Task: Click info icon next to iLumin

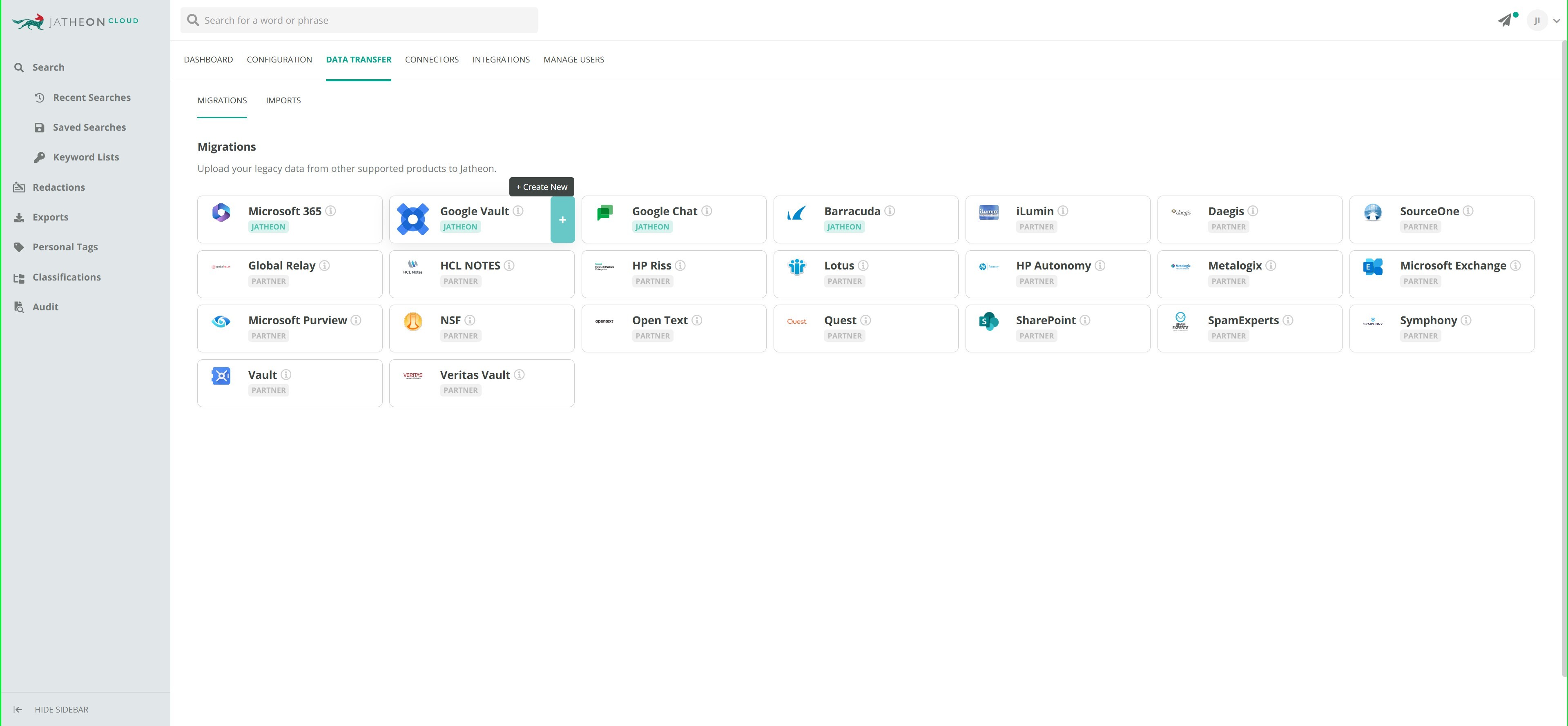Action: pyautogui.click(x=1063, y=211)
